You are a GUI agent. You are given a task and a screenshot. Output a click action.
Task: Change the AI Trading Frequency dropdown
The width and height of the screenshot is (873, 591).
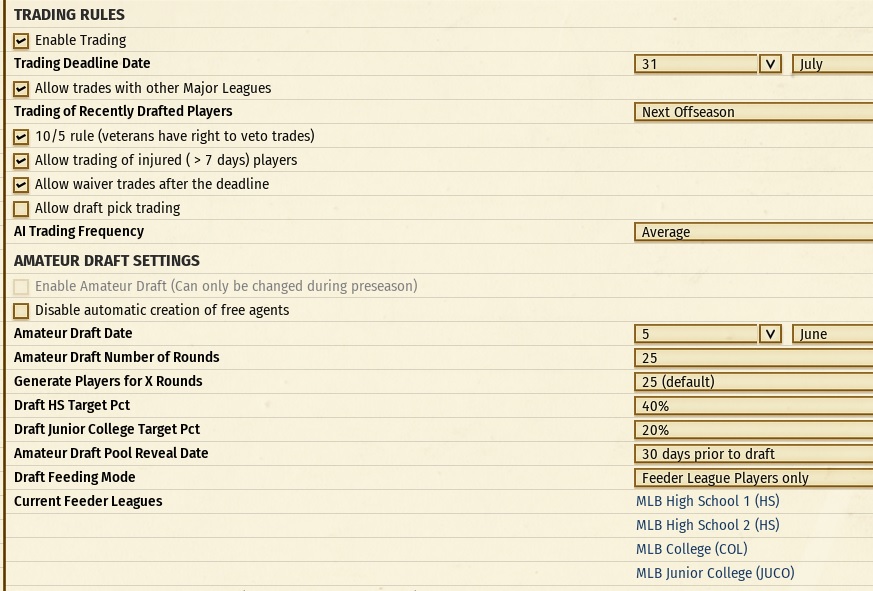pyautogui.click(x=753, y=232)
